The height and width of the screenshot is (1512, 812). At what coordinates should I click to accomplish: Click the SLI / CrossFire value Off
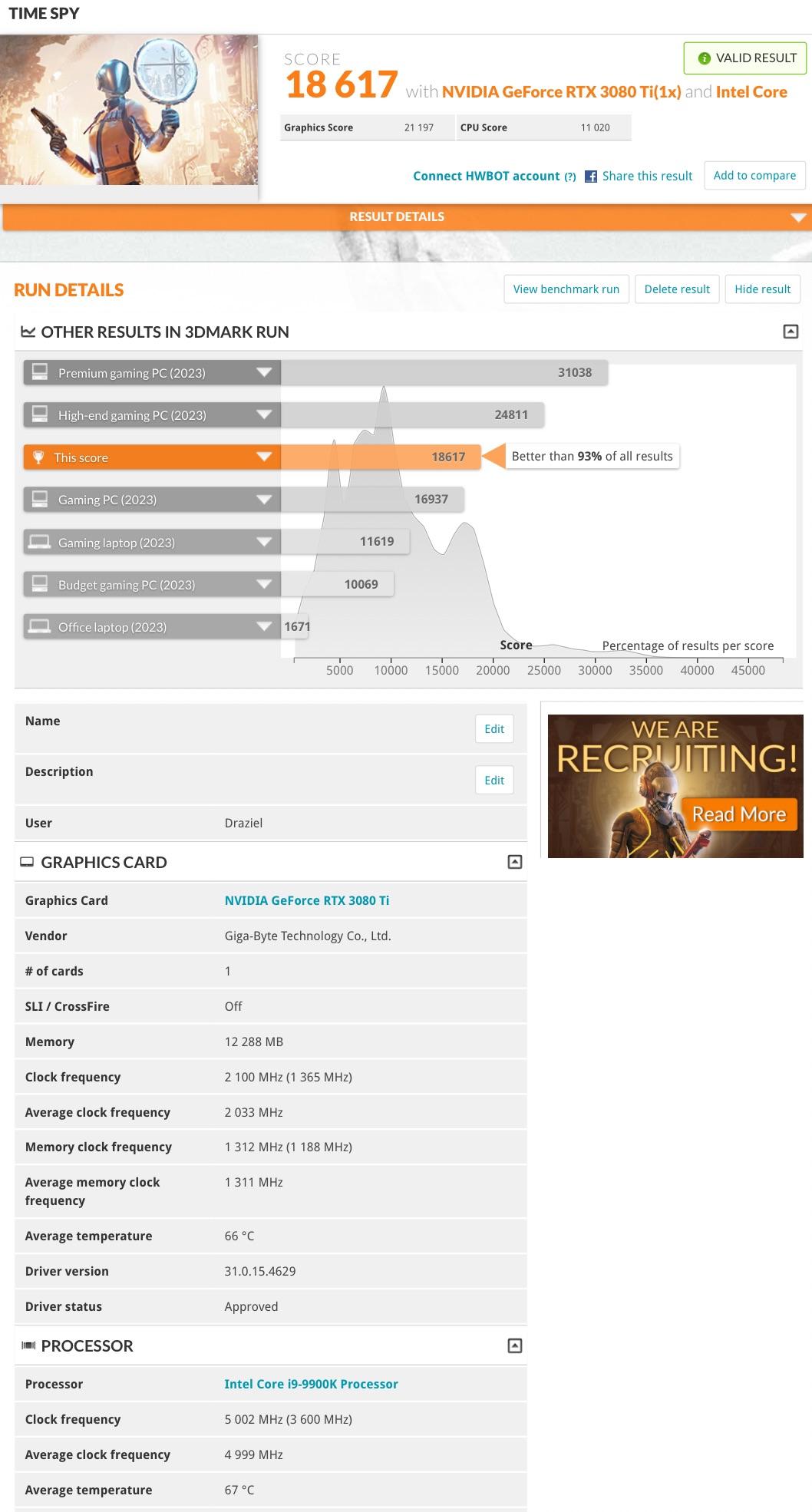tap(233, 1006)
